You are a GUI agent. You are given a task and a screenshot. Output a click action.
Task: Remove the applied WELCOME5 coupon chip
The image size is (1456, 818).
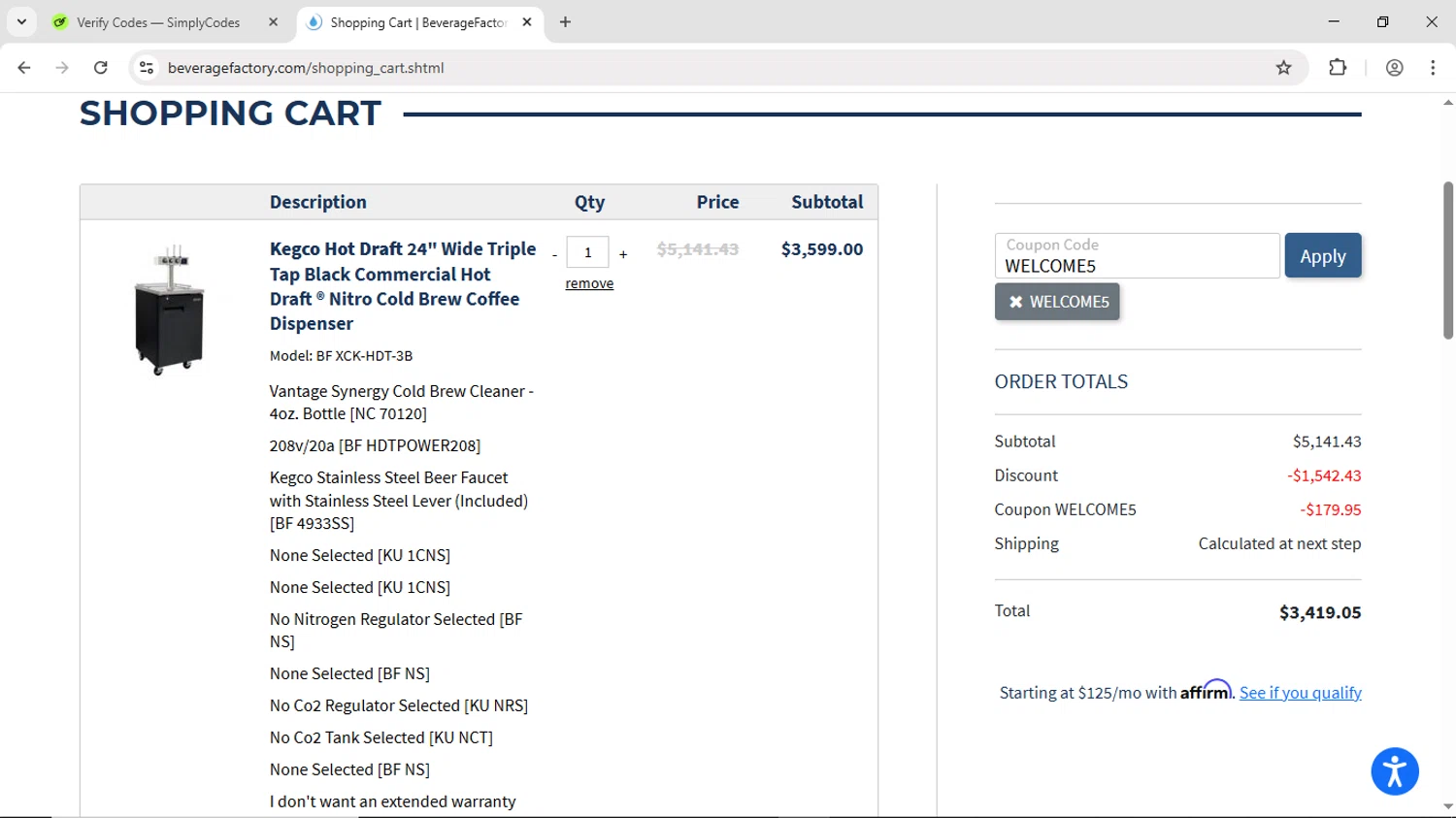(x=1057, y=302)
